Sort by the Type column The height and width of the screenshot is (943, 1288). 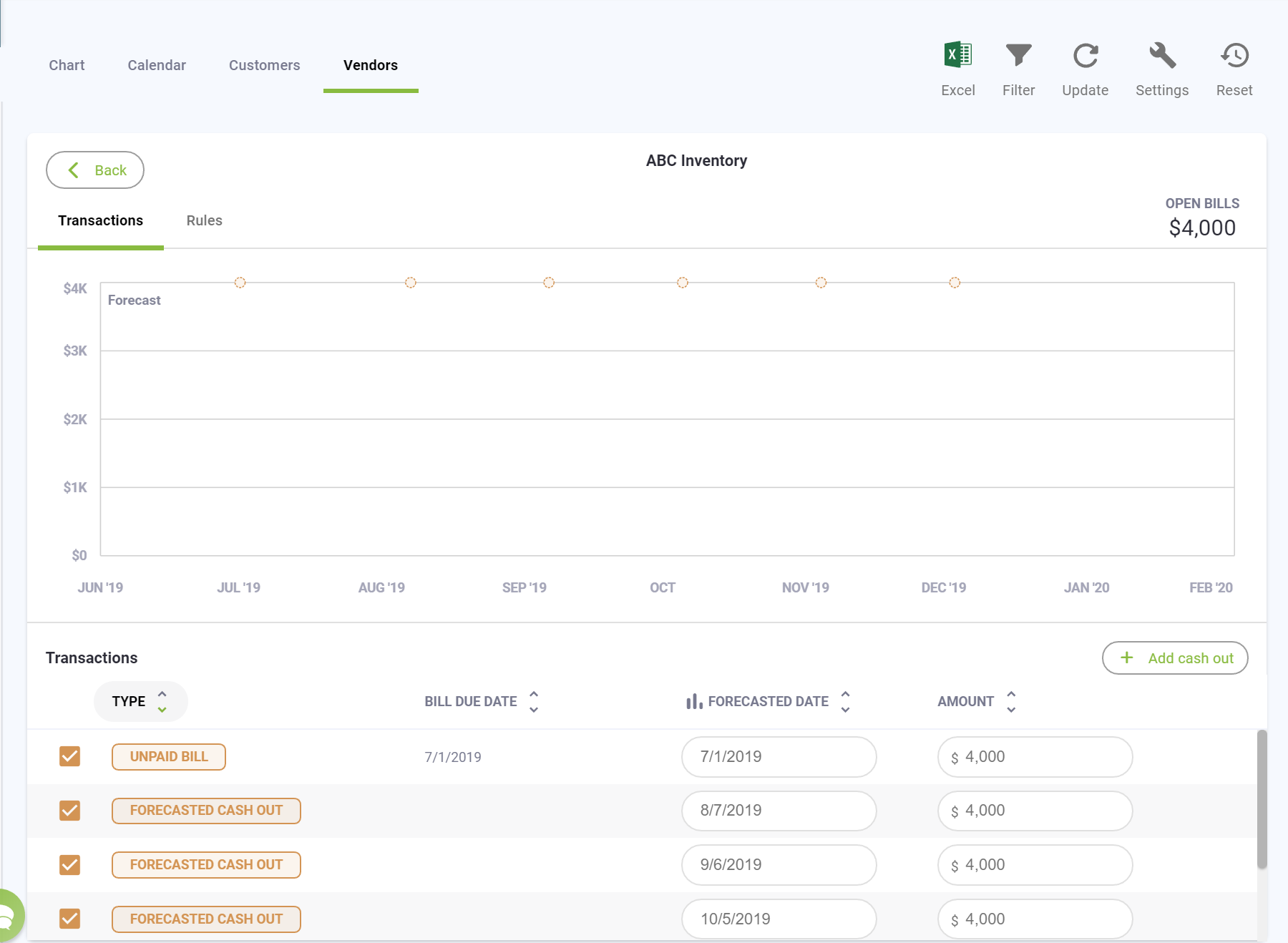[141, 701]
